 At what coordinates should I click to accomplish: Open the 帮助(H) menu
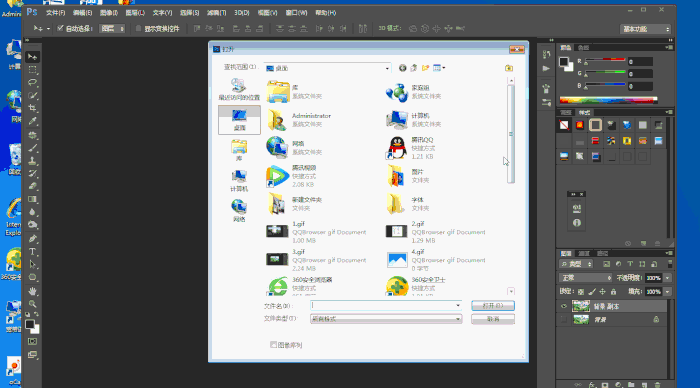click(x=325, y=13)
